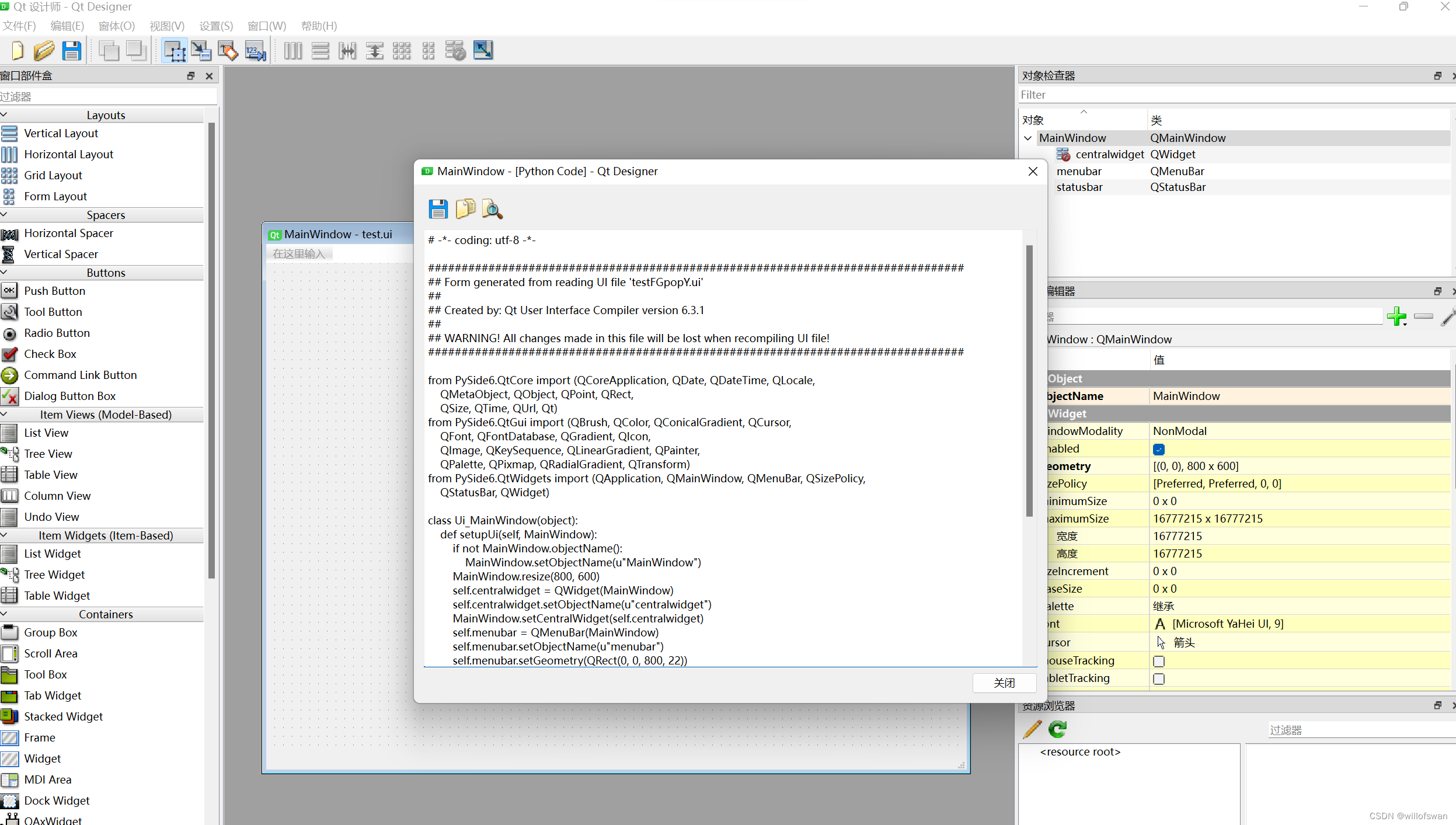Click the Search/Find icon in Python Code dialog
Image resolution: width=1456 pixels, height=825 pixels.
[x=492, y=209]
